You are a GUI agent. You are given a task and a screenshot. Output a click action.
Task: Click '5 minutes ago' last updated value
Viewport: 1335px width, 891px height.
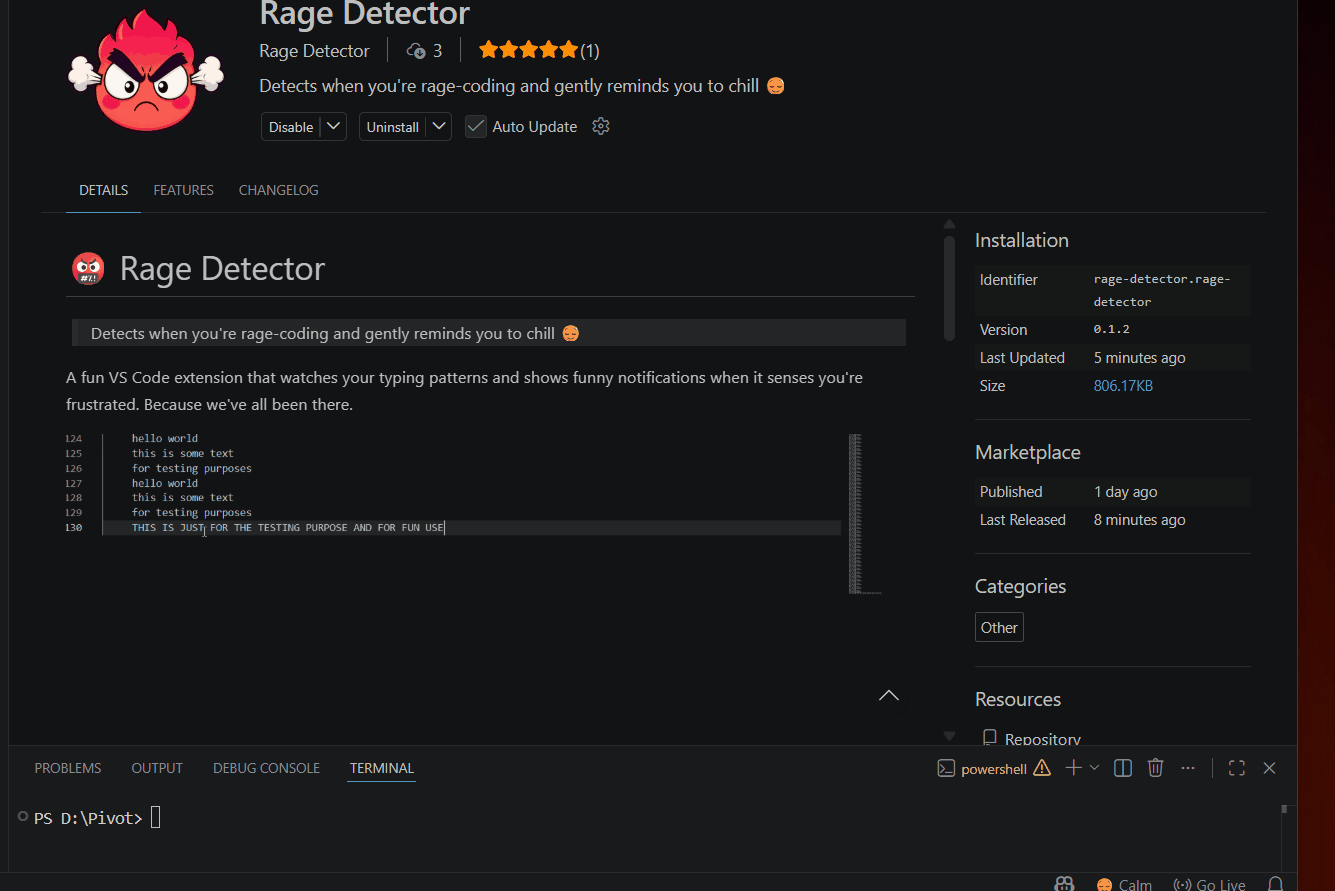click(1140, 358)
